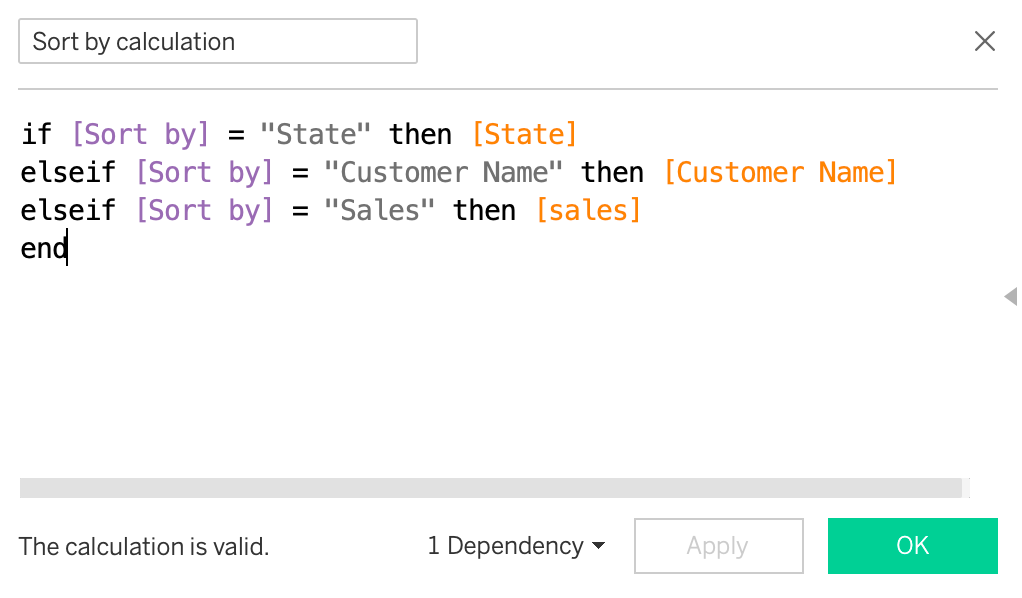Click the calculation name field
The width and height of the screenshot is (1022, 598).
(x=217, y=42)
